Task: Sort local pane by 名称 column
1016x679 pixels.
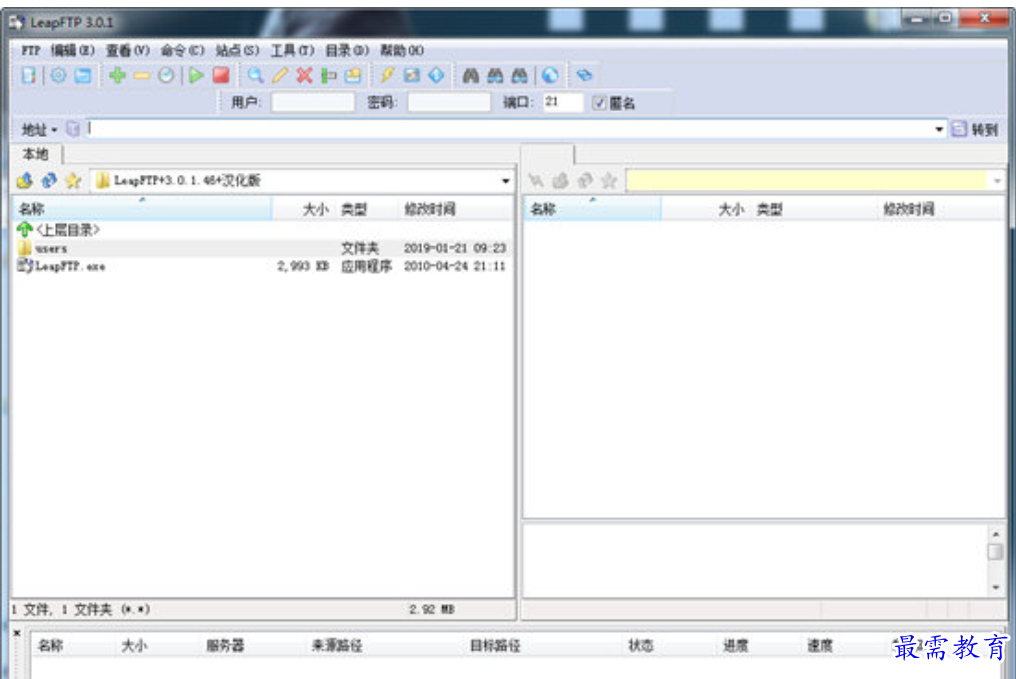Action: tap(142, 209)
